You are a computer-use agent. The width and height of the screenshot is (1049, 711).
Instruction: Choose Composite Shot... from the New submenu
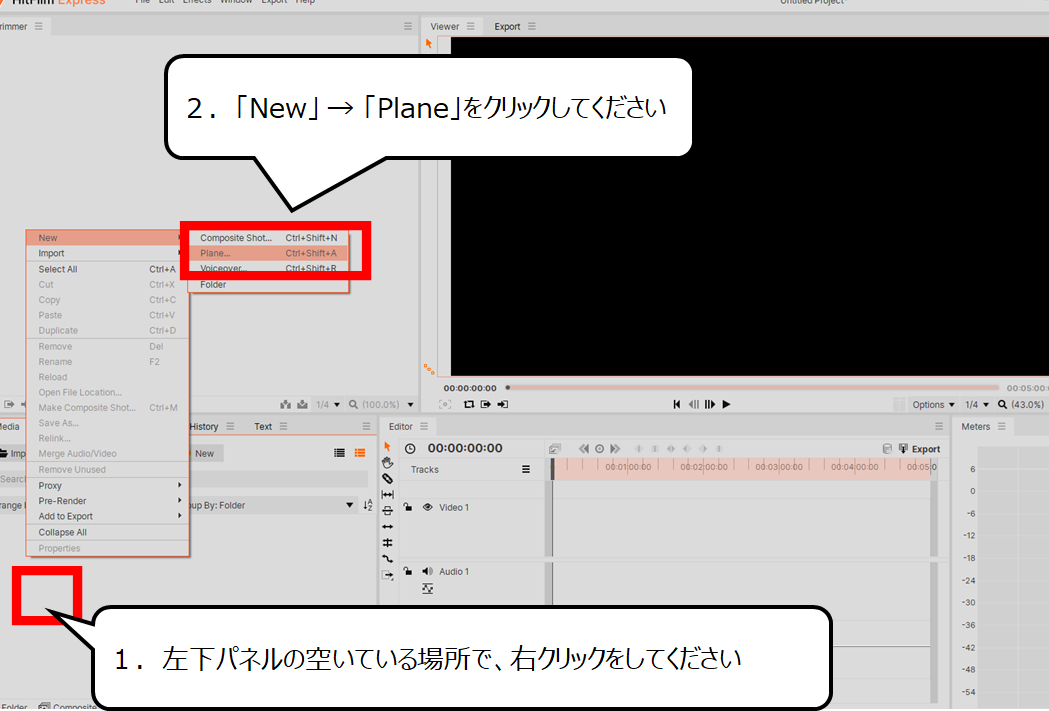[x=268, y=237]
